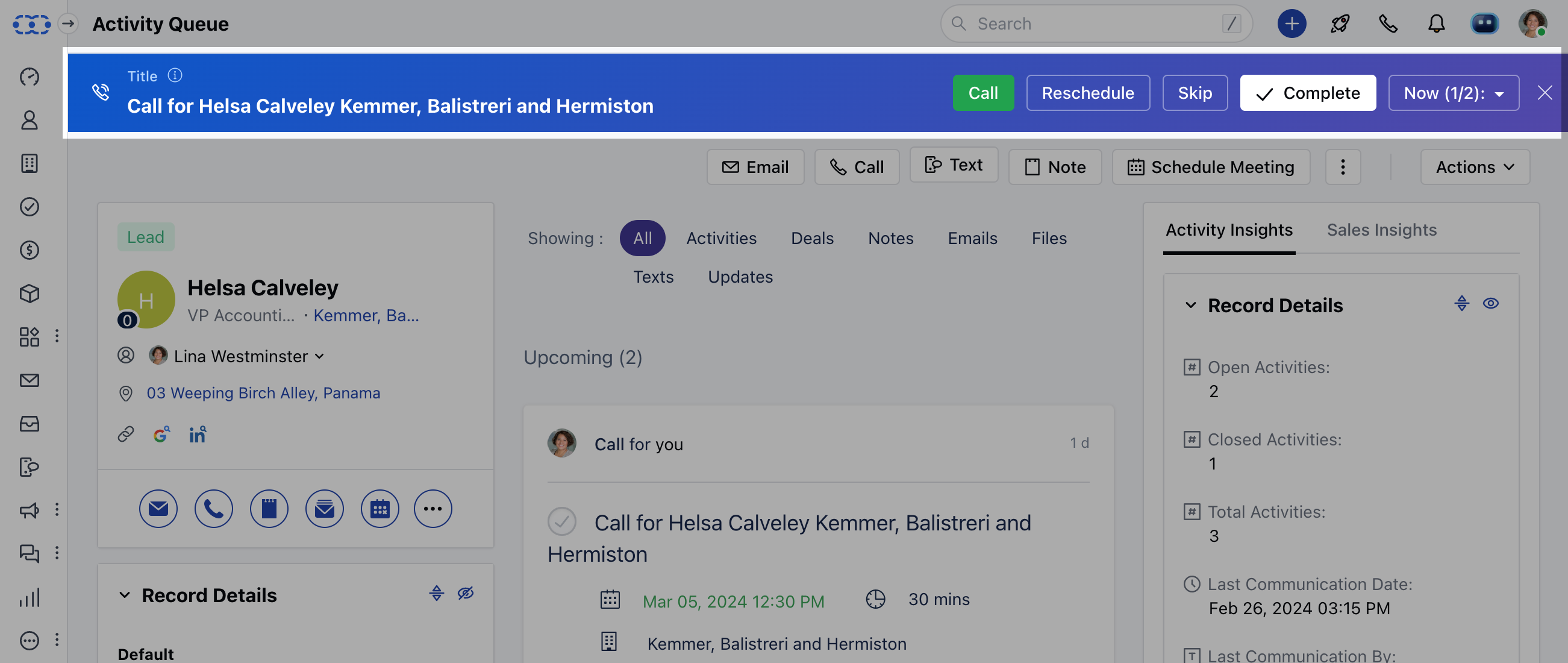1568x663 pixels.
Task: Click the round phone call icon on lead card
Action: [214, 508]
